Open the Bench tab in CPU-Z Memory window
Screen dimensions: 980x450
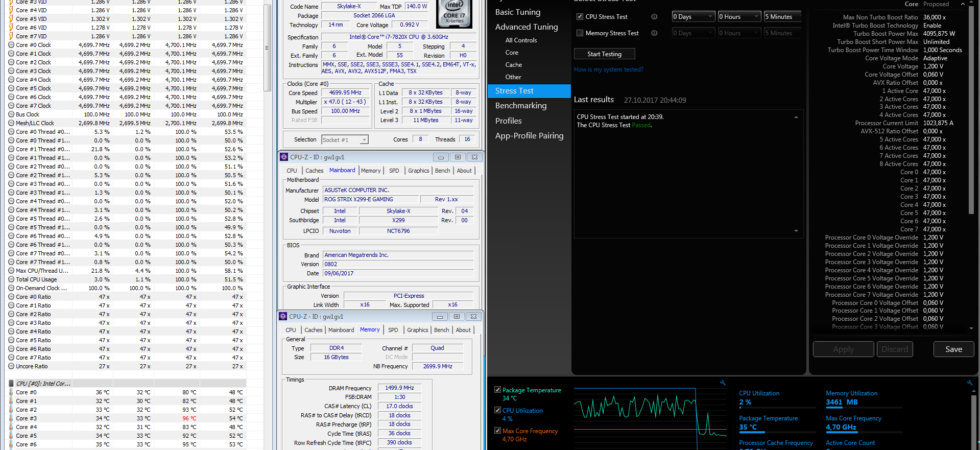pyautogui.click(x=441, y=330)
